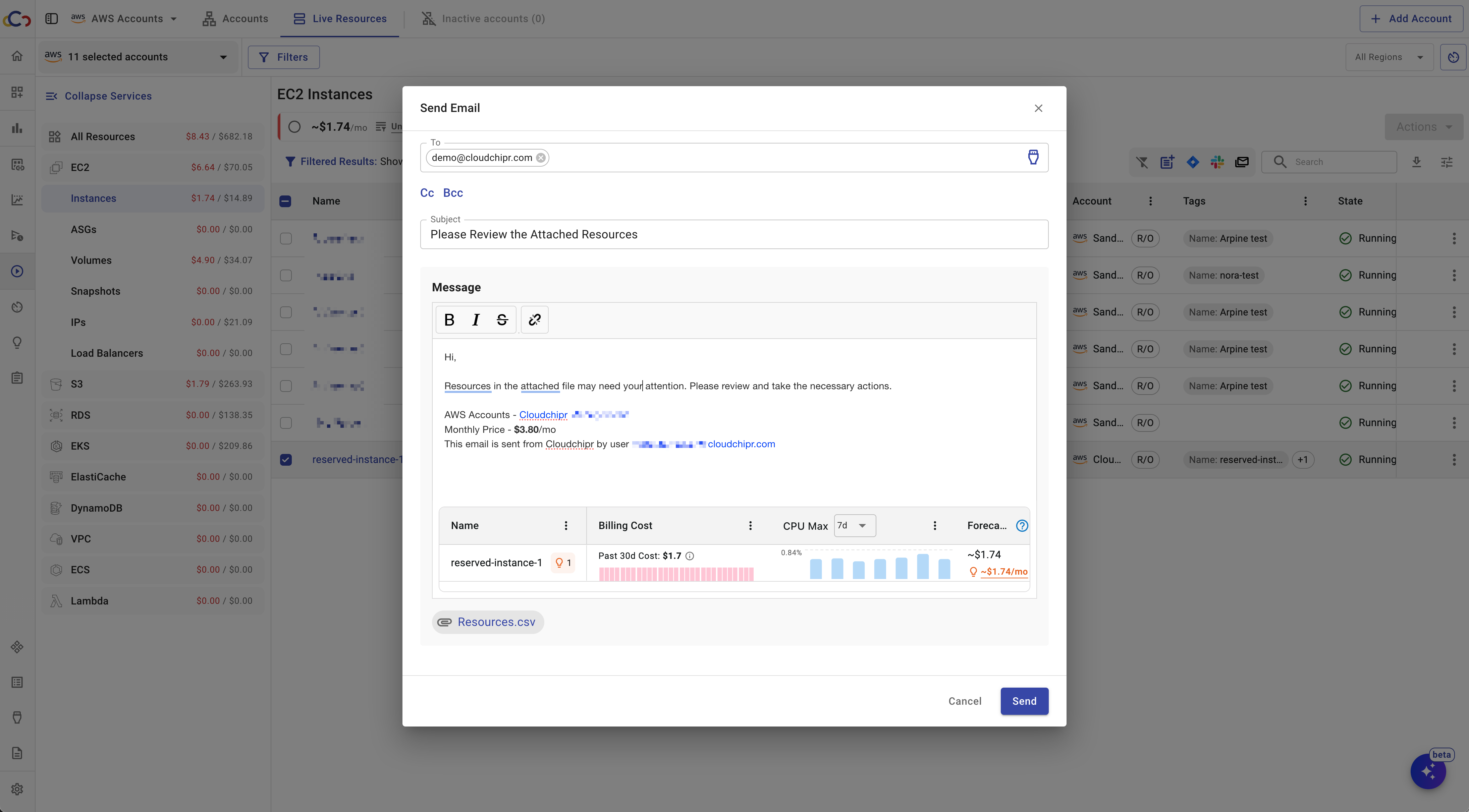
Task: Click the download icon next to Search
Action: point(1417,162)
